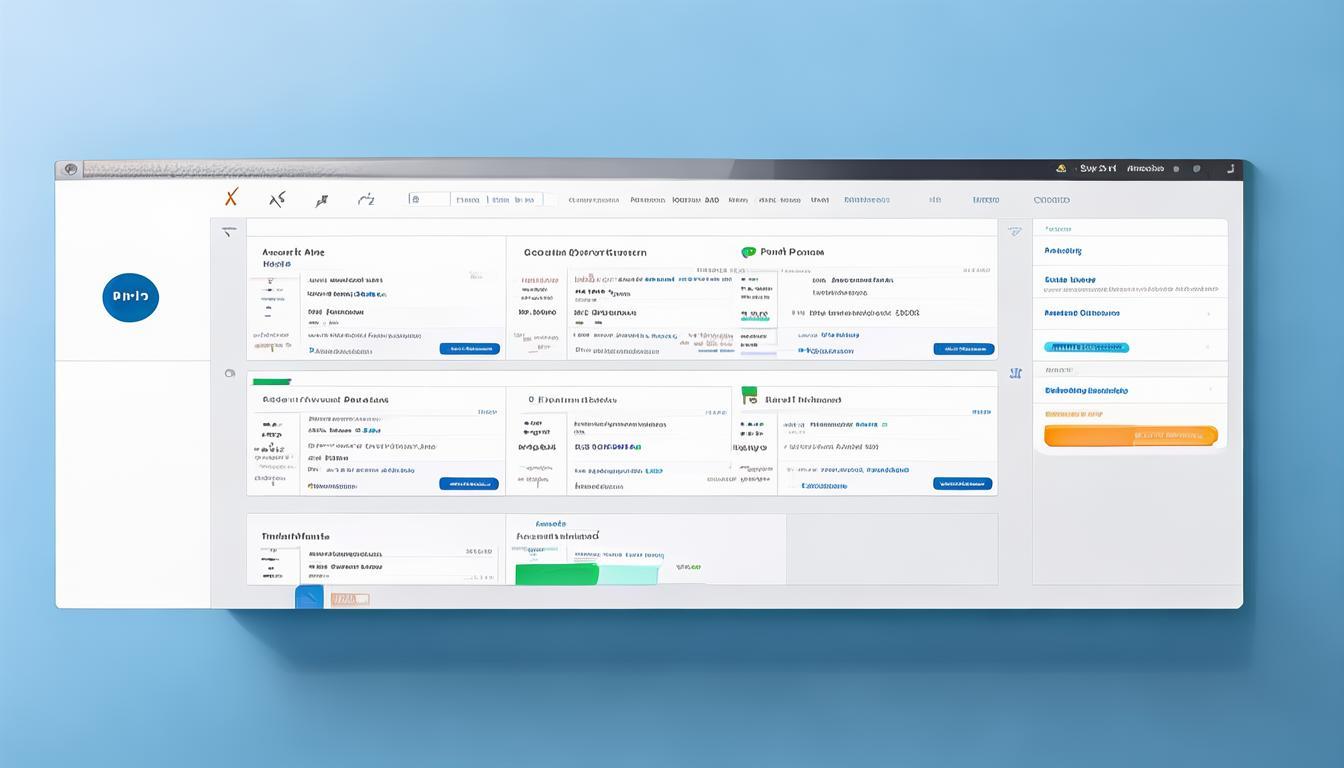Click the green flag icon in the middle-row card

(x=749, y=397)
